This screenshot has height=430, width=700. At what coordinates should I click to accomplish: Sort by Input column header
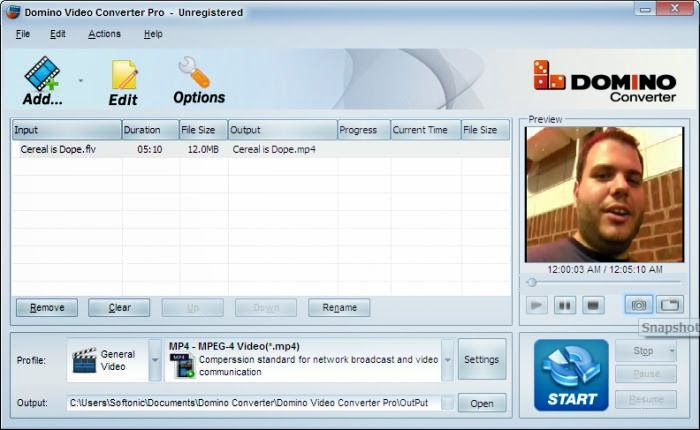(67, 130)
